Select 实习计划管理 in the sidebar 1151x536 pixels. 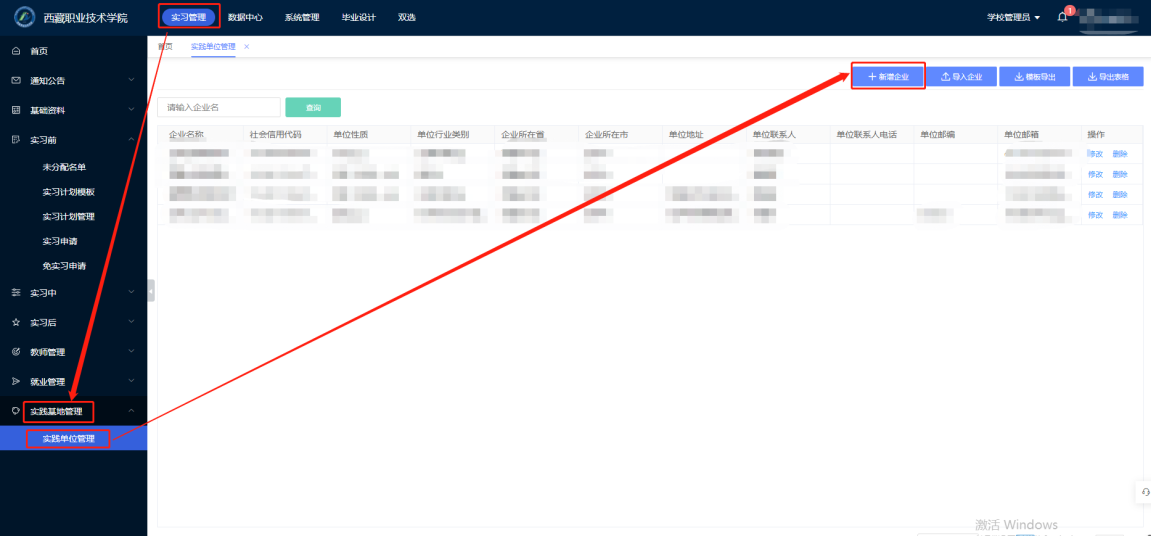[x=68, y=216]
